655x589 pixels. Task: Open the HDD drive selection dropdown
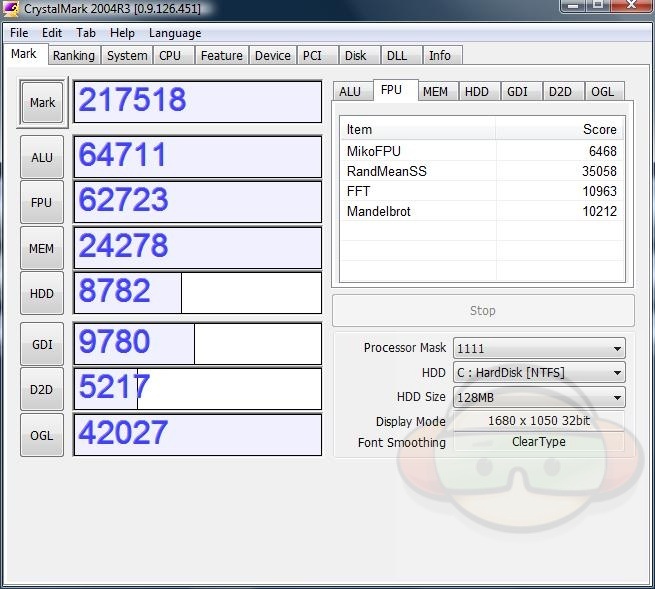pyautogui.click(x=539, y=372)
